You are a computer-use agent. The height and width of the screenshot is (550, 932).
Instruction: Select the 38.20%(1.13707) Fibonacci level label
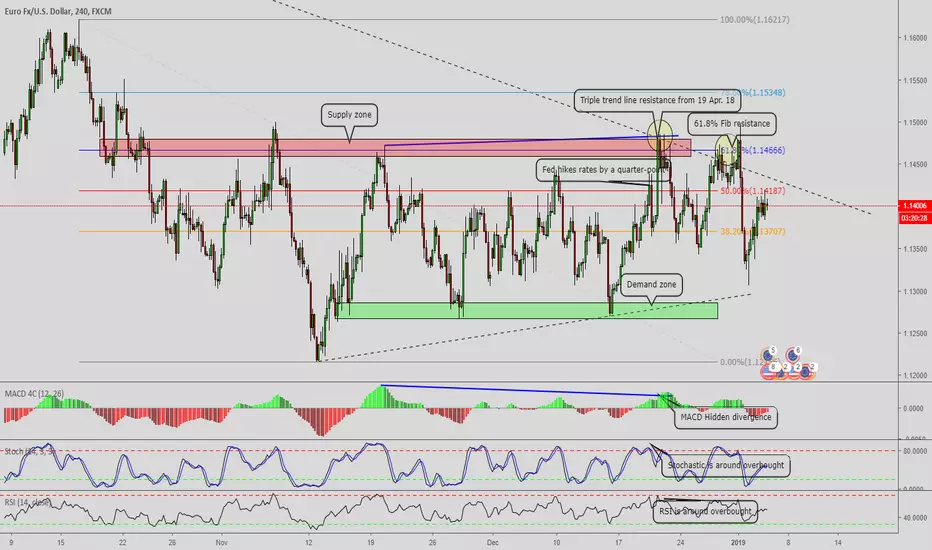pos(752,231)
